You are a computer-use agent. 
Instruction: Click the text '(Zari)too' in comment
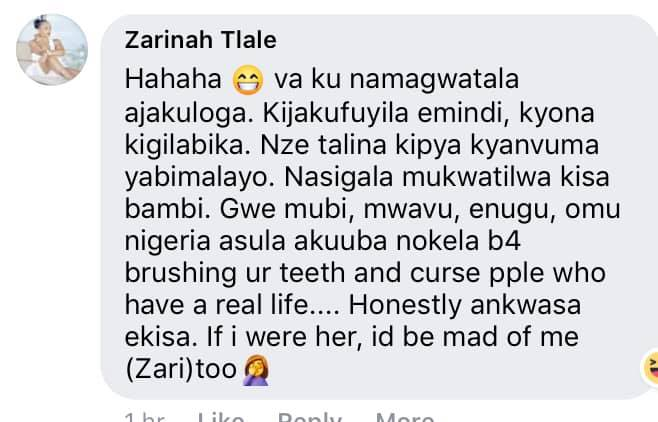(181, 370)
